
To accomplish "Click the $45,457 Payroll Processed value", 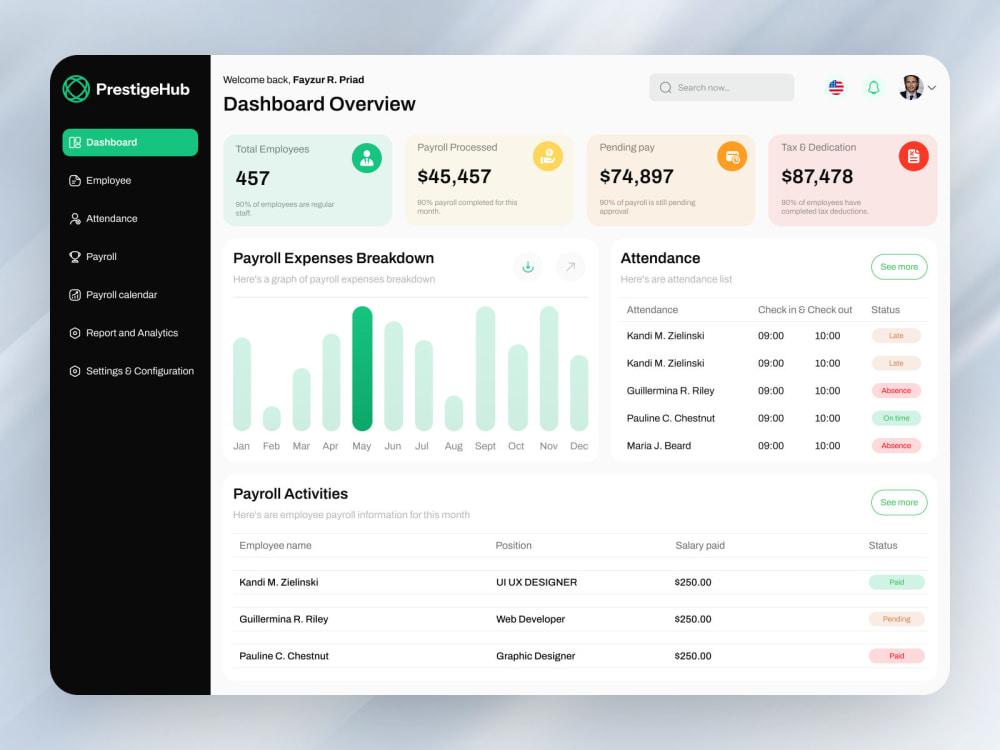I will click(454, 177).
